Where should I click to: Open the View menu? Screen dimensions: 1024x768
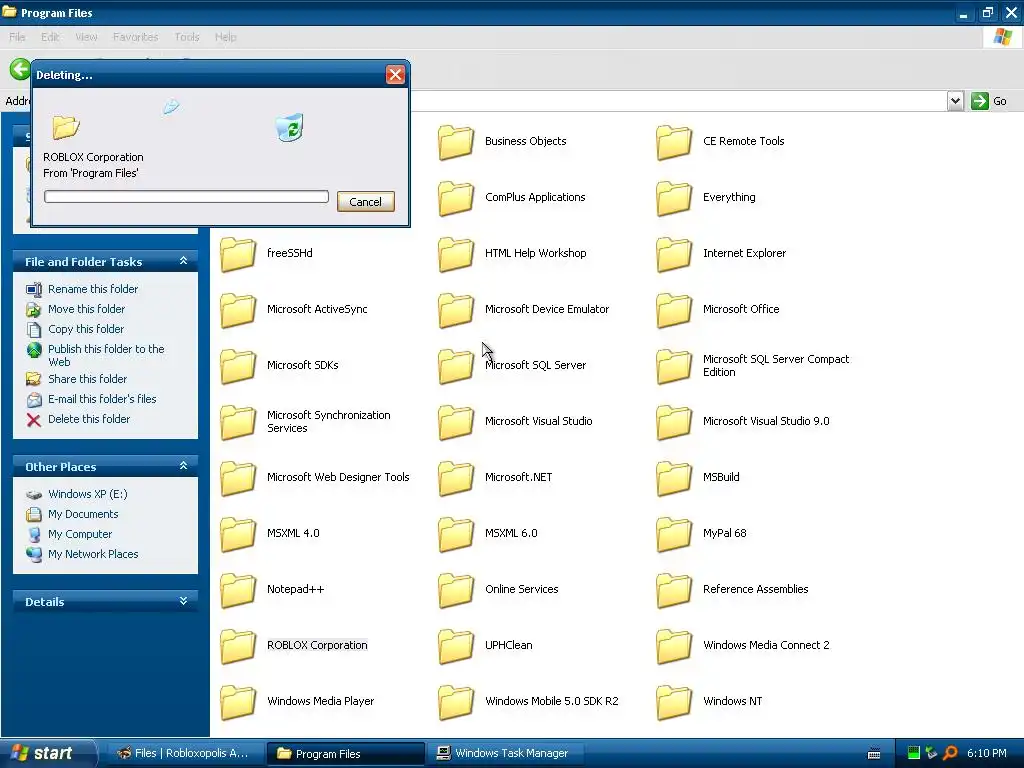86,37
